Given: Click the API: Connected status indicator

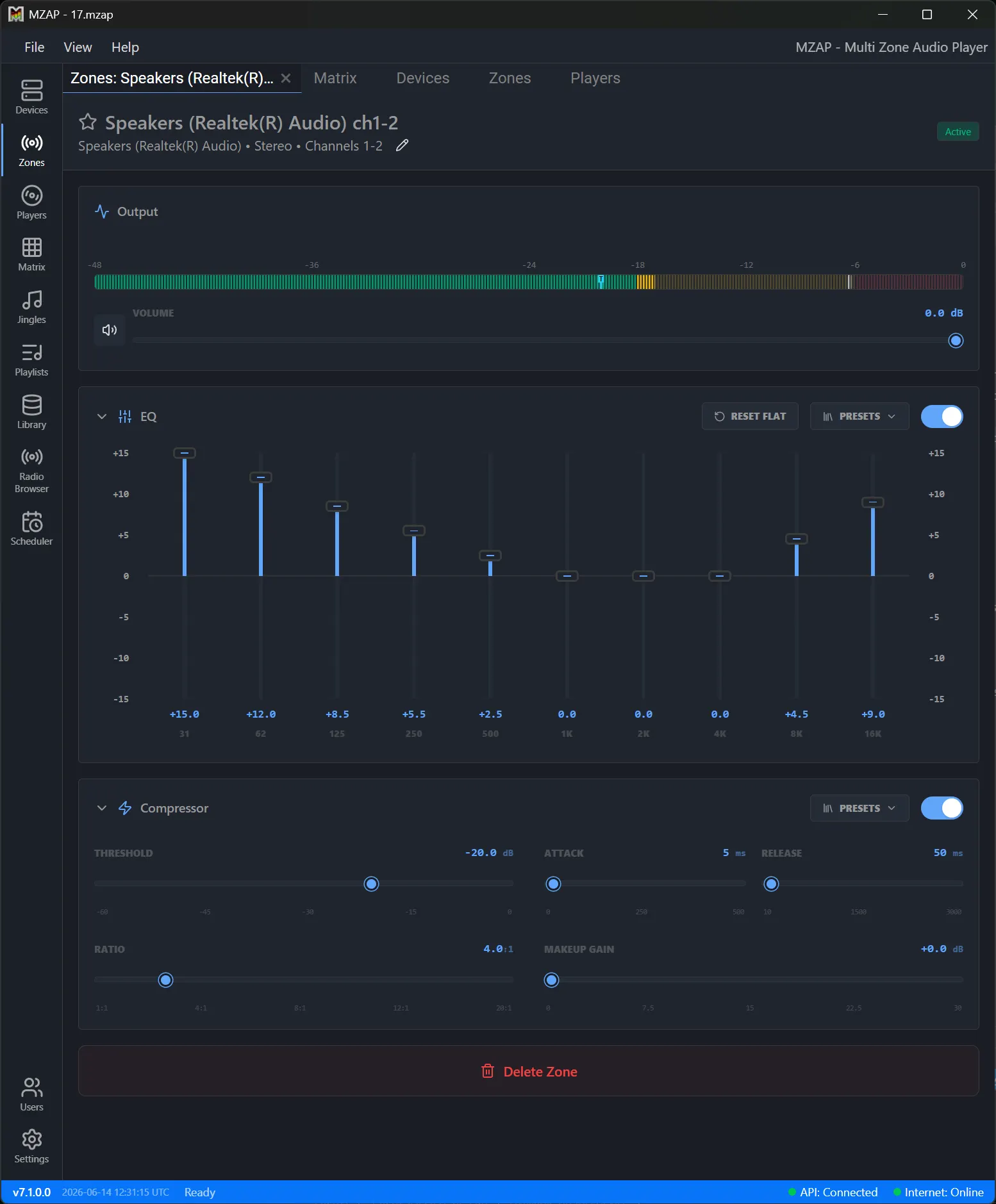Looking at the screenshot, I should 833,1192.
